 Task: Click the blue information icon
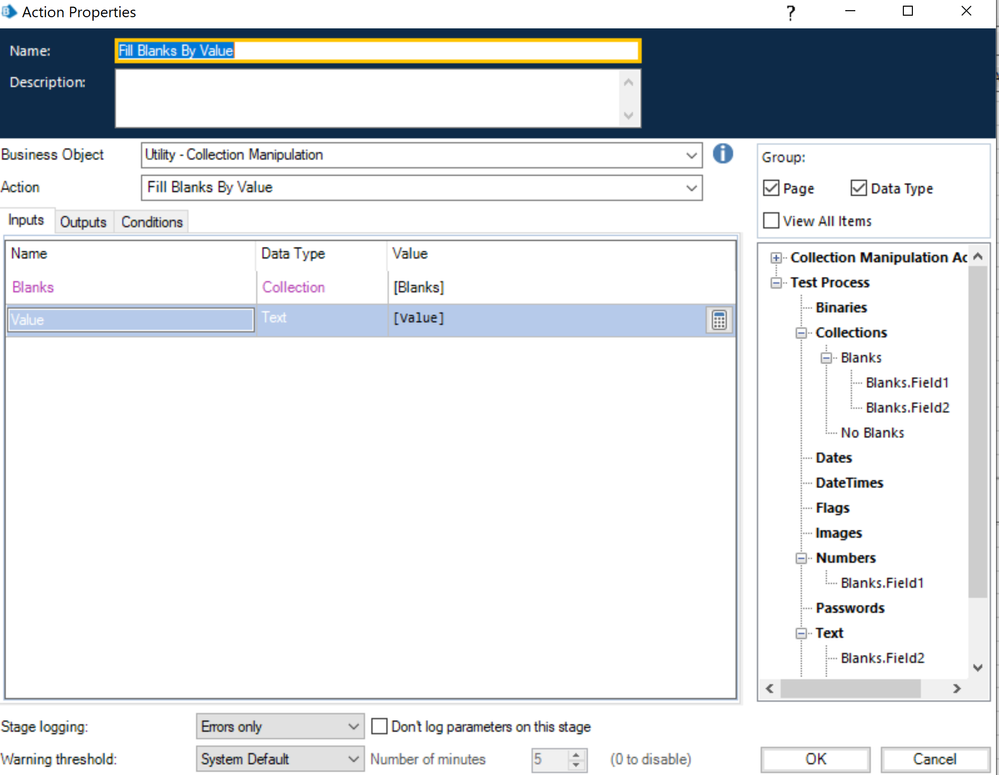(x=722, y=154)
